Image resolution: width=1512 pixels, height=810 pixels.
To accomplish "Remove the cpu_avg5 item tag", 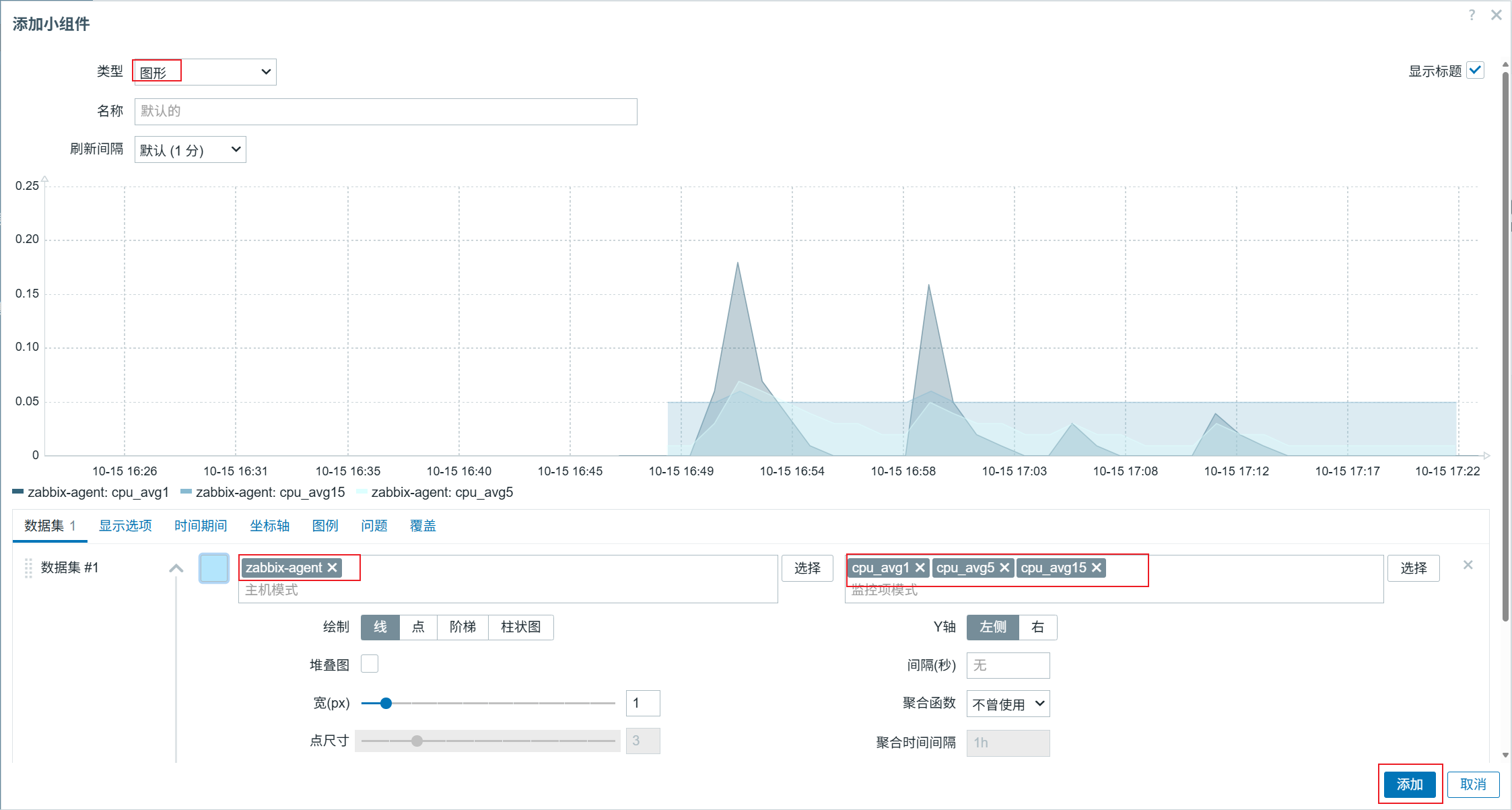I will pos(1004,568).
